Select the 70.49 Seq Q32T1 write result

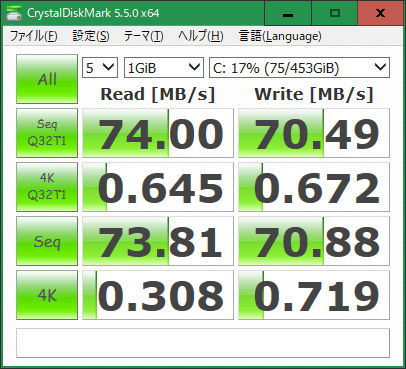[x=314, y=133]
